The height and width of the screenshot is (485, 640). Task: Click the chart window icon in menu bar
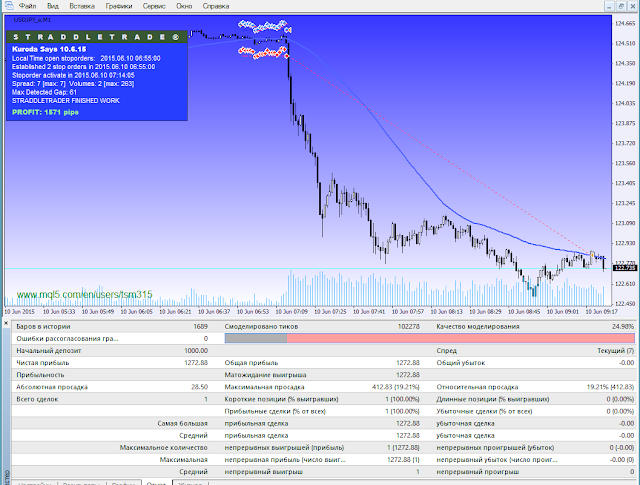pyautogui.click(x=8, y=6)
